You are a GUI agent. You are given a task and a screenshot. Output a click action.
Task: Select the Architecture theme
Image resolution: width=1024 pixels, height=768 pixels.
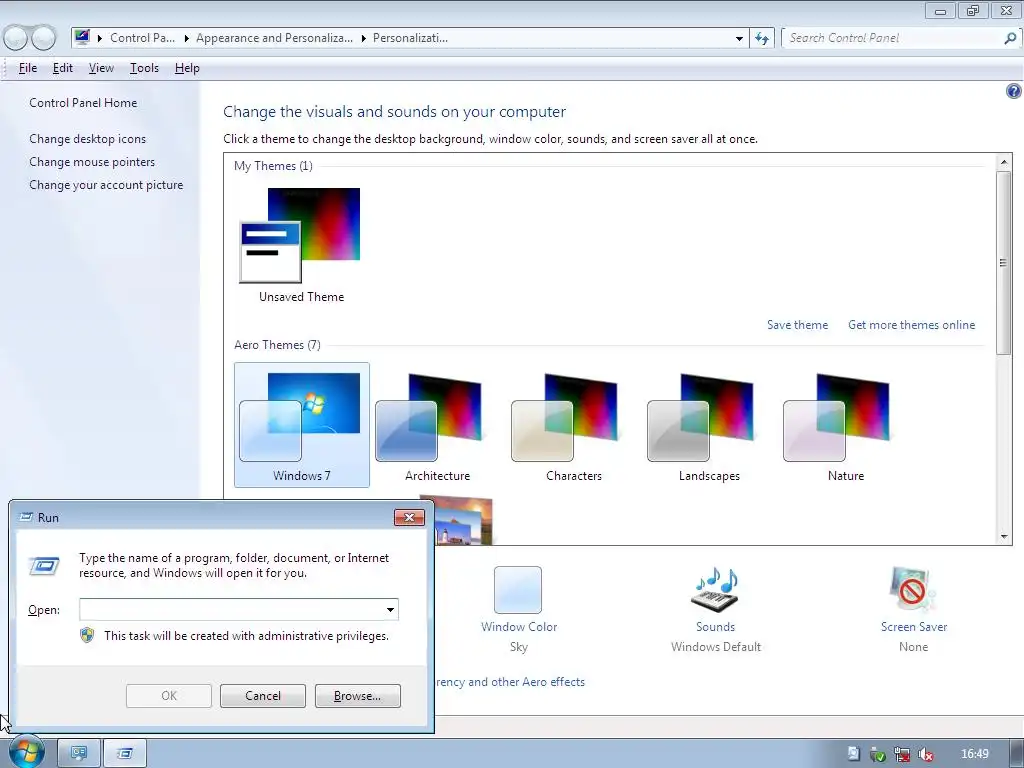click(x=438, y=424)
